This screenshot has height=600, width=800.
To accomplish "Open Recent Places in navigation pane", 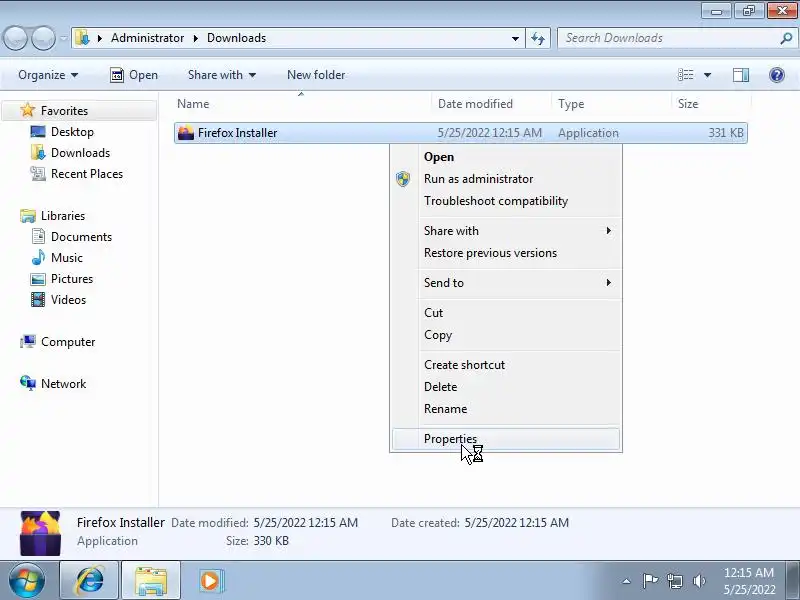I will click(x=87, y=173).
